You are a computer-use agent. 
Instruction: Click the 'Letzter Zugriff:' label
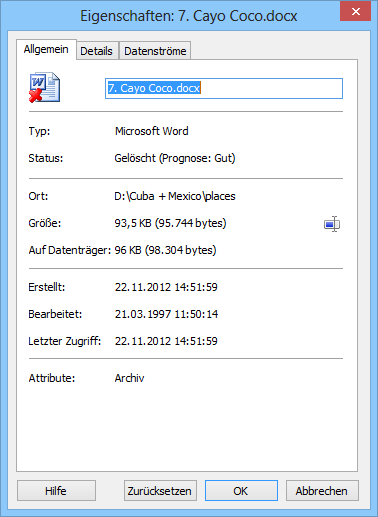[x=65, y=341]
